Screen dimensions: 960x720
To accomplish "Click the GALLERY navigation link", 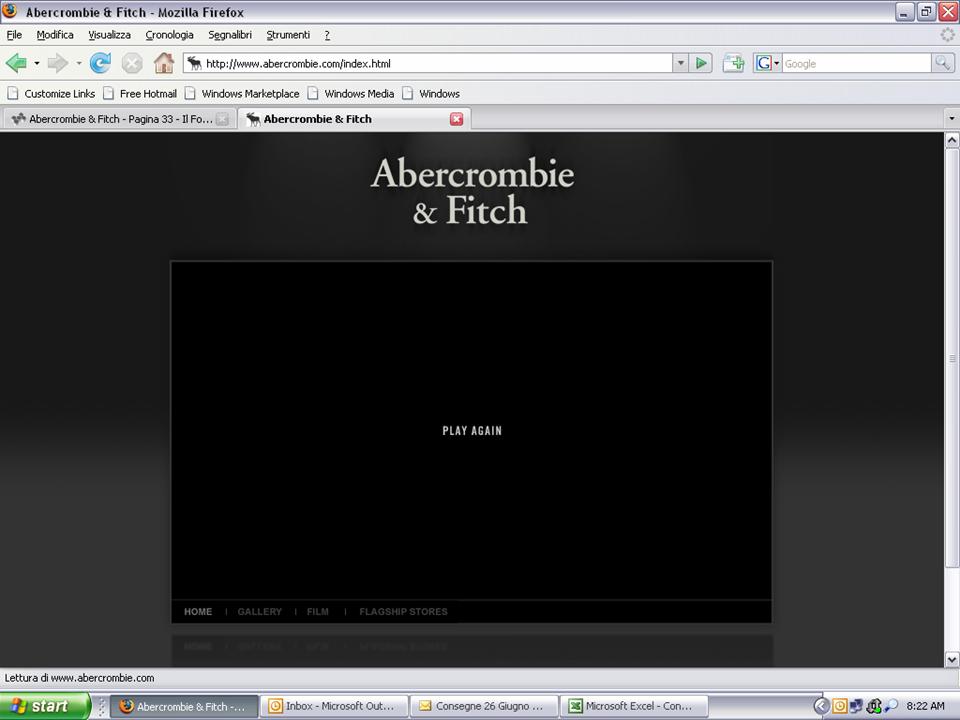I will pyautogui.click(x=259, y=612).
